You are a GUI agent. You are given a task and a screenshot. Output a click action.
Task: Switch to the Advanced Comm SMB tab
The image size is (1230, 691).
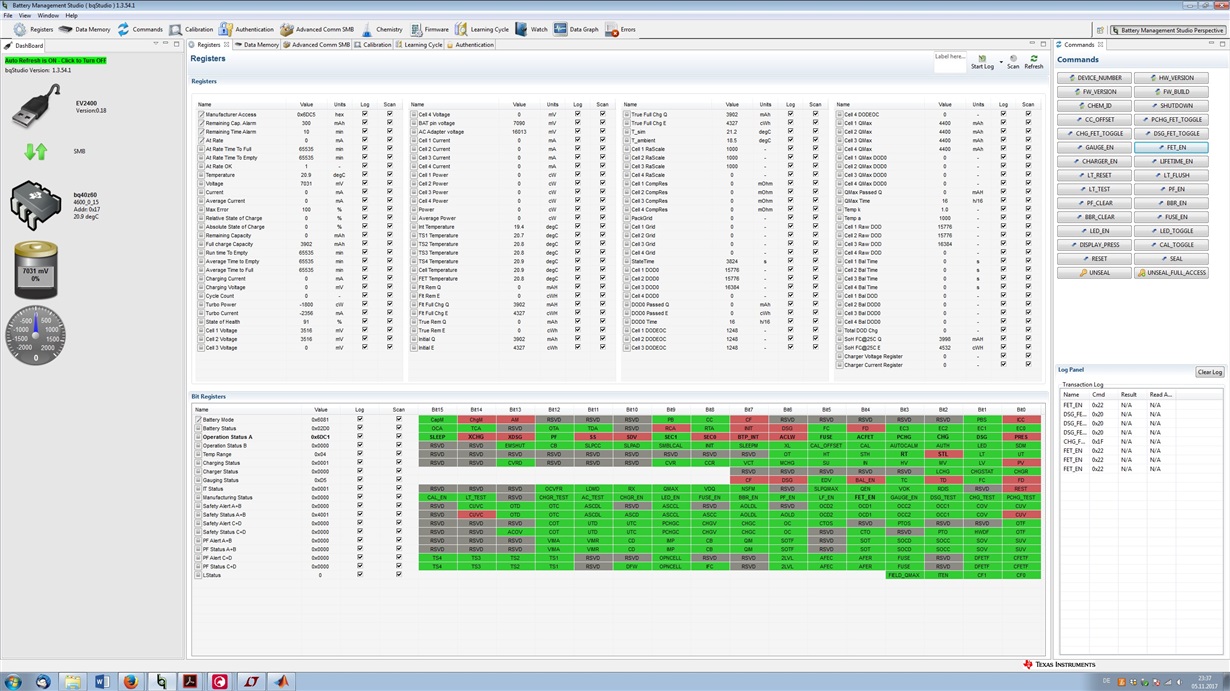(x=317, y=45)
